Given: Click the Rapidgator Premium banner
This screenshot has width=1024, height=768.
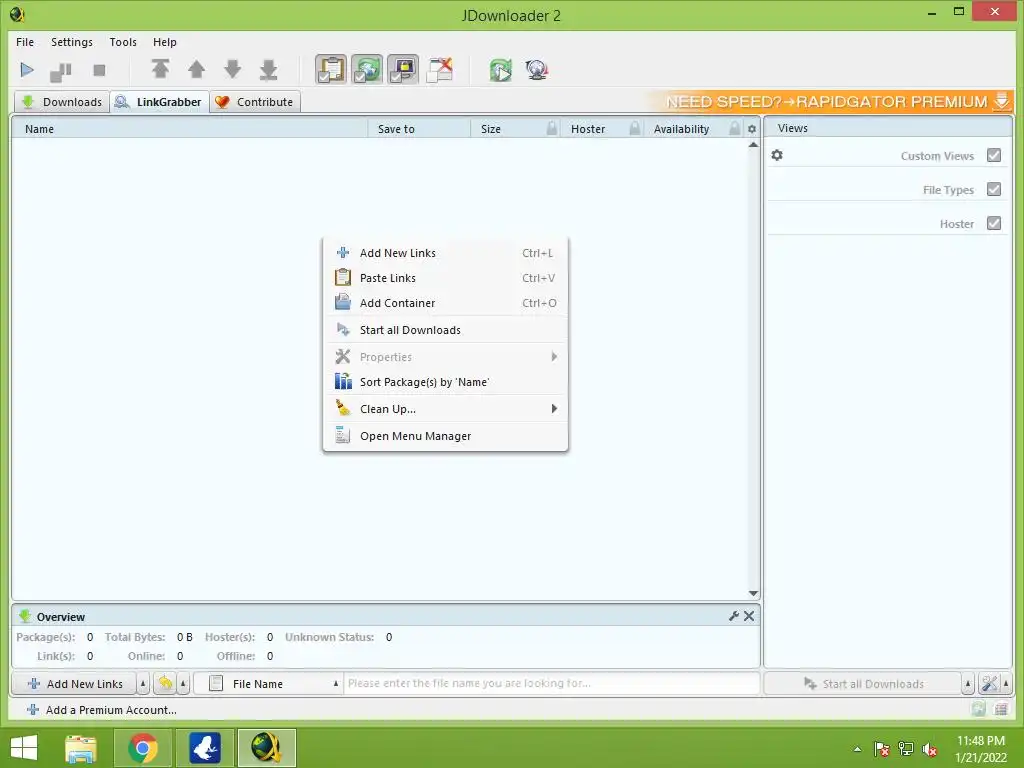Looking at the screenshot, I should [x=831, y=102].
